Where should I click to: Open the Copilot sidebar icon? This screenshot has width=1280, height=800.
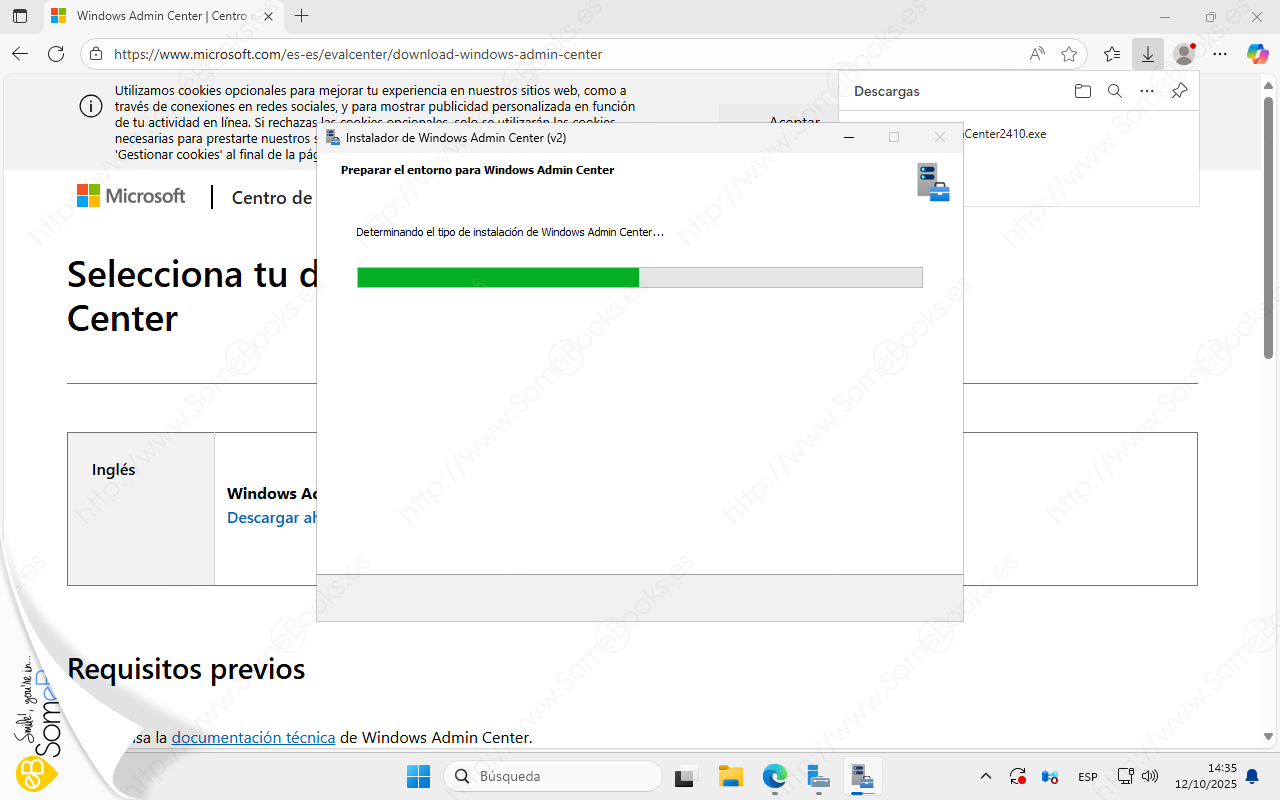click(1257, 54)
